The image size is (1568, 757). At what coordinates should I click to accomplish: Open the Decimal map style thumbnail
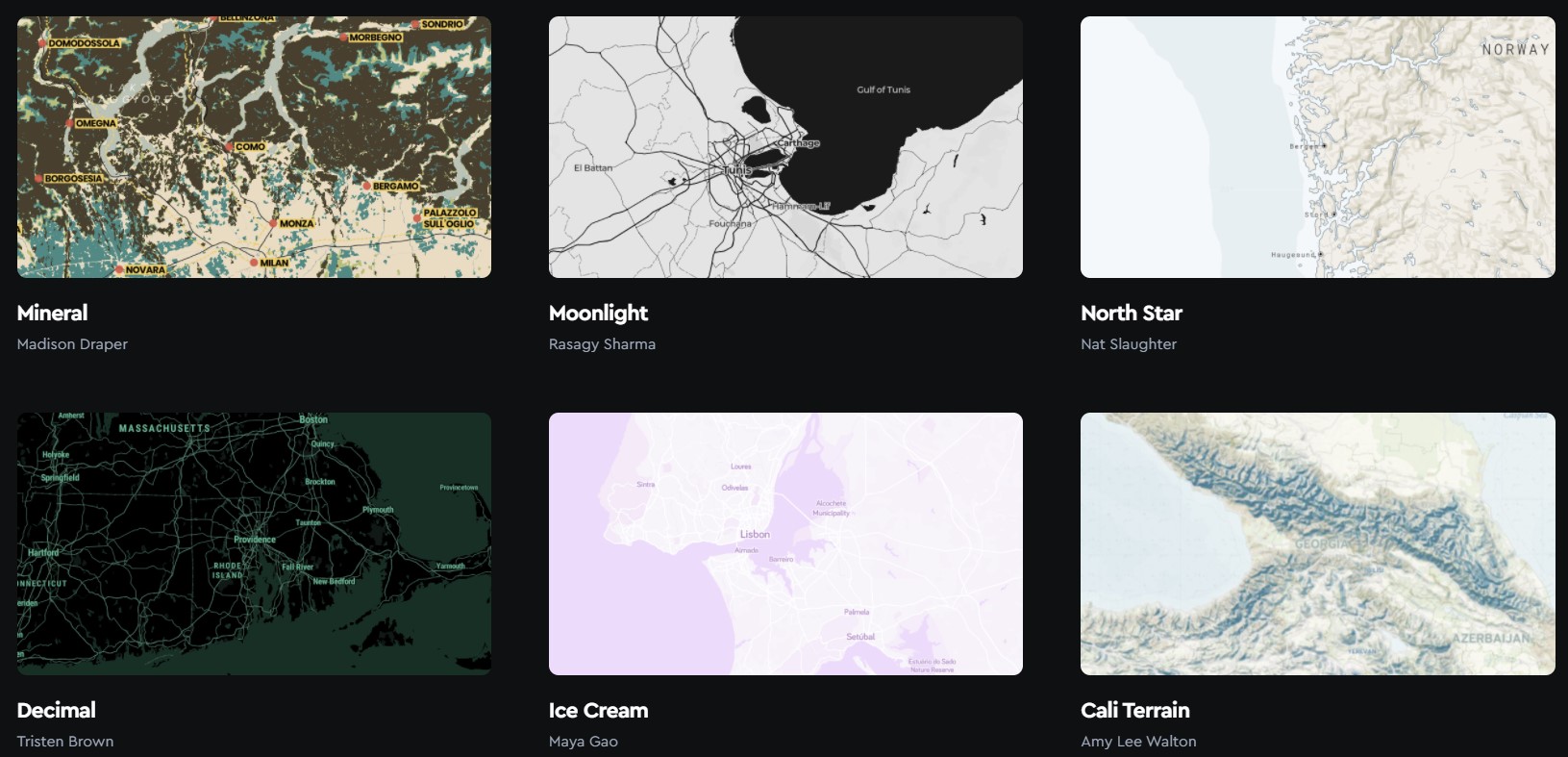(254, 543)
